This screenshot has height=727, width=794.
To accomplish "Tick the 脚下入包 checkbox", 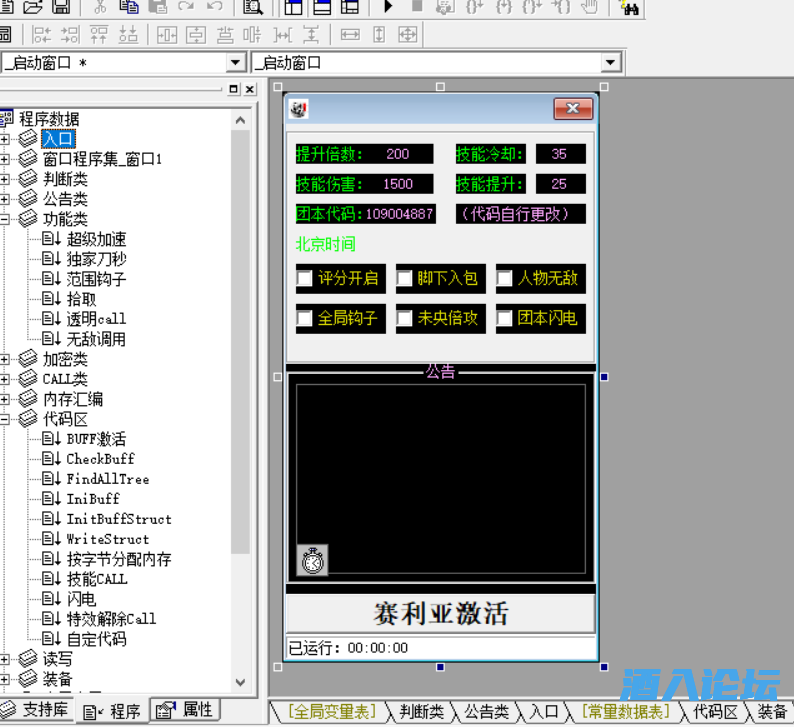I will (404, 278).
